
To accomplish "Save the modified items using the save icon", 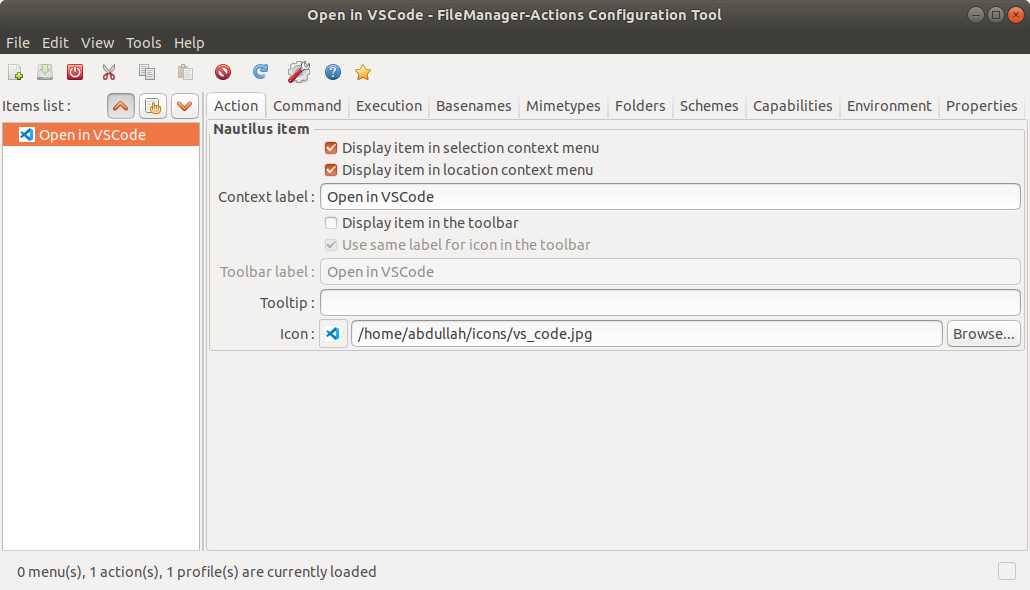I will [44, 72].
